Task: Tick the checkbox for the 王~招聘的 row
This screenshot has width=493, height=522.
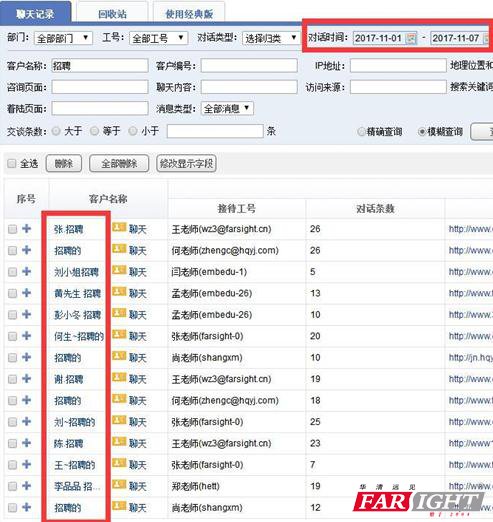Action: tap(13, 465)
